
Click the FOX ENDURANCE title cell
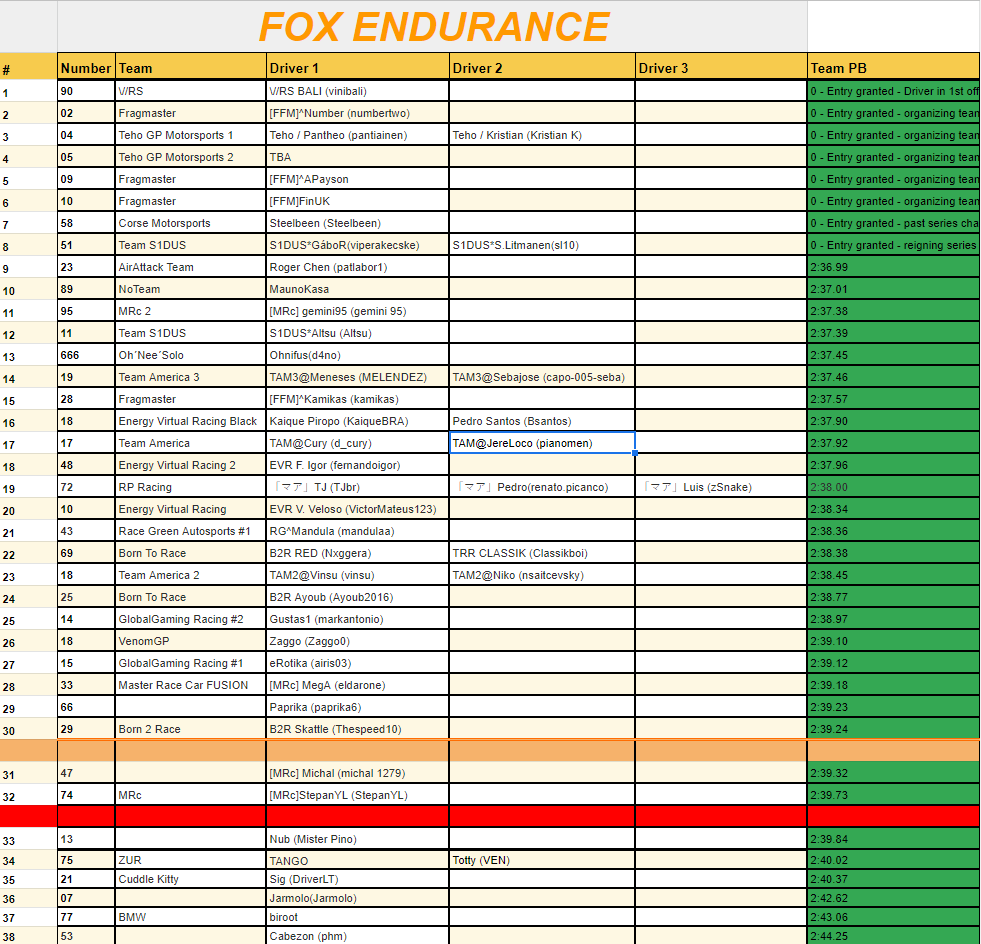[x=432, y=26]
